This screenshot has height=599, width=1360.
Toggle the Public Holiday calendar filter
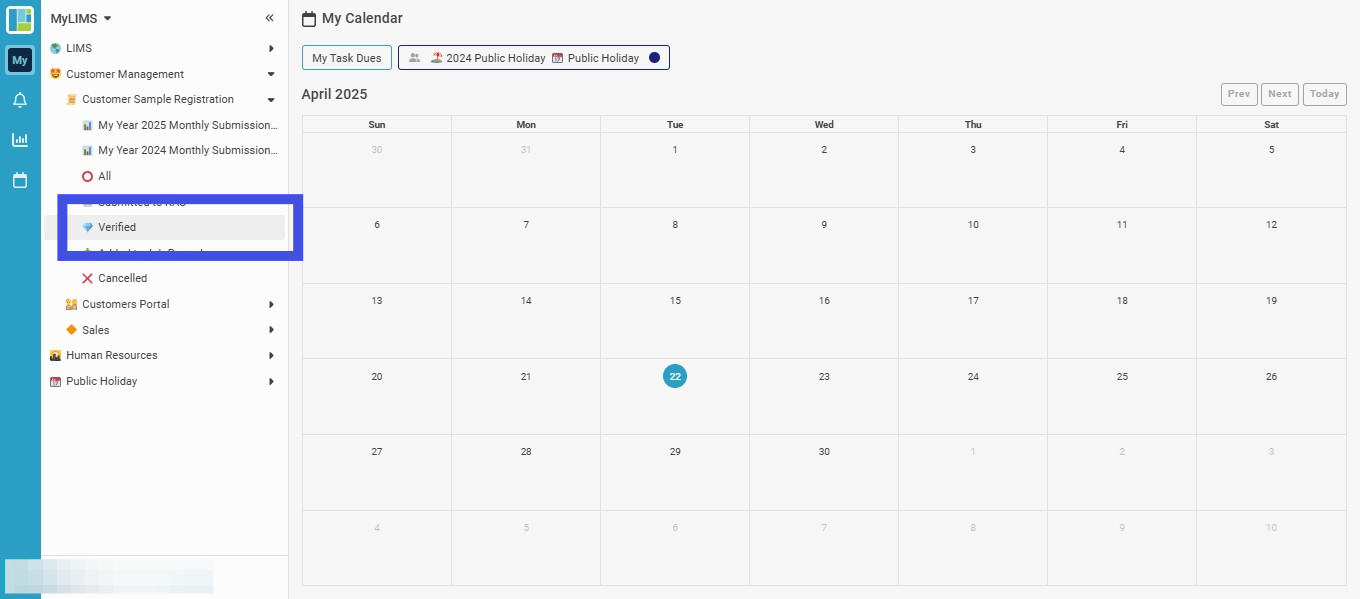595,58
